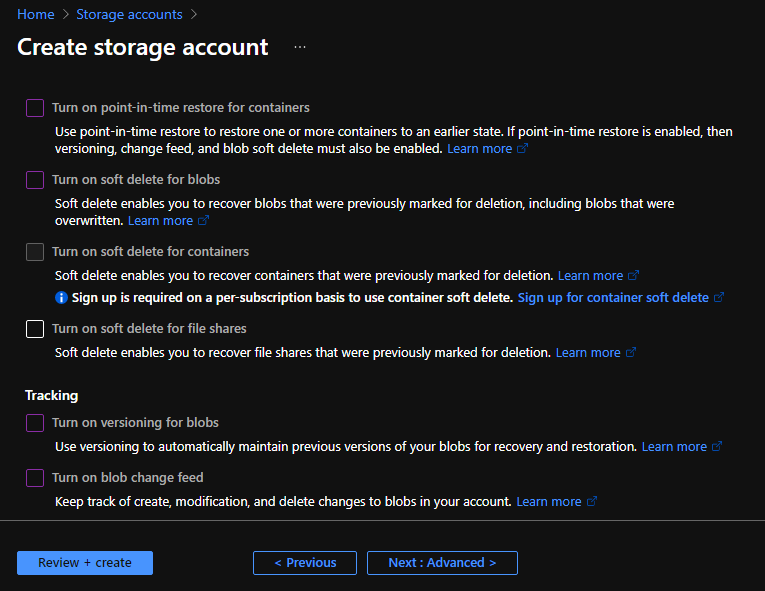Viewport: 765px width, 591px height.
Task: Open the ellipsis menu next to Create storage account
Action: [x=300, y=47]
